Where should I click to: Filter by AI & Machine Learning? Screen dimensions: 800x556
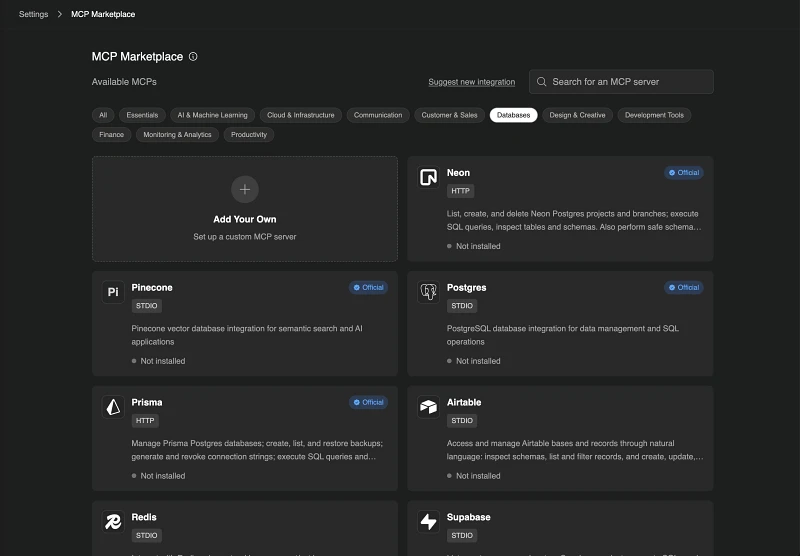[x=212, y=115]
